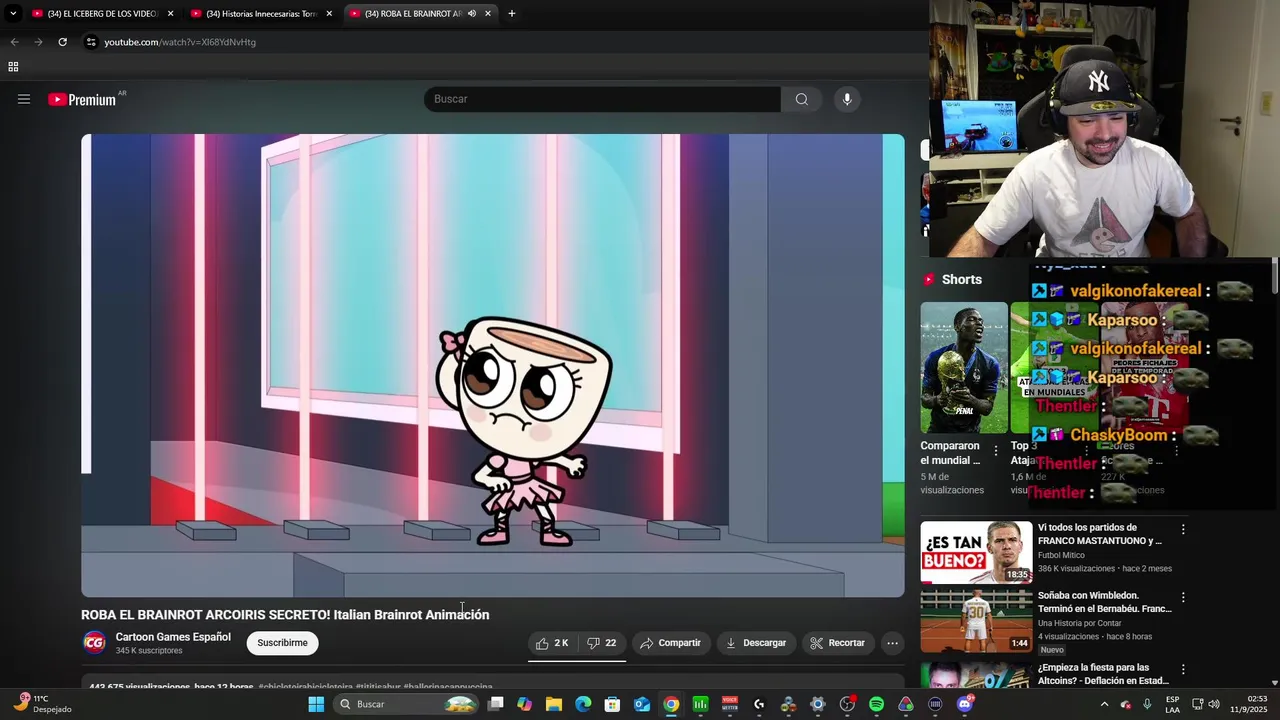Open Soñaba con Wimbledon video thumbnail
Screen dimensions: 1280x720
[976, 621]
